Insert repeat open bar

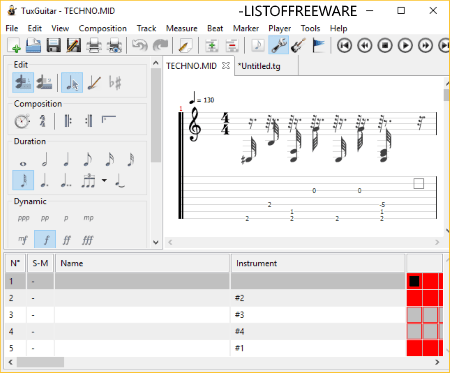(68, 121)
